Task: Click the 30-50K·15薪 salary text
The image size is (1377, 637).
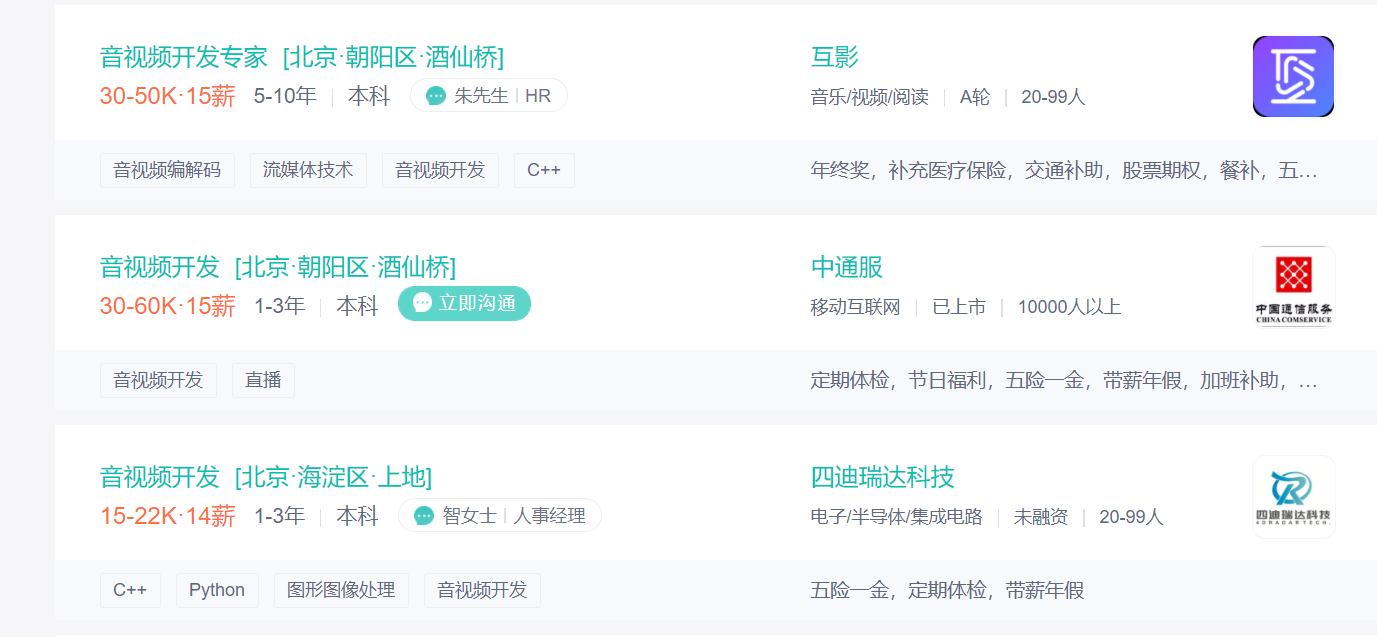Action: (x=167, y=96)
